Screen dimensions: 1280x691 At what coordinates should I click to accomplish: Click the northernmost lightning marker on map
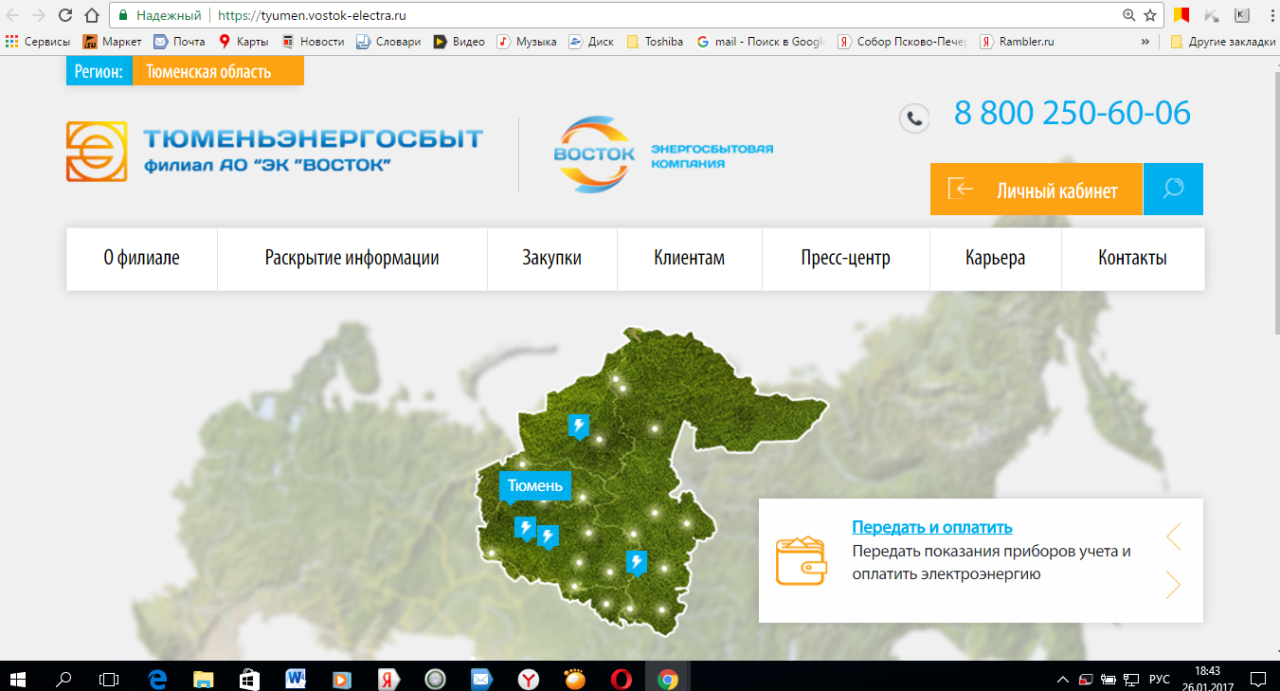[x=578, y=425]
